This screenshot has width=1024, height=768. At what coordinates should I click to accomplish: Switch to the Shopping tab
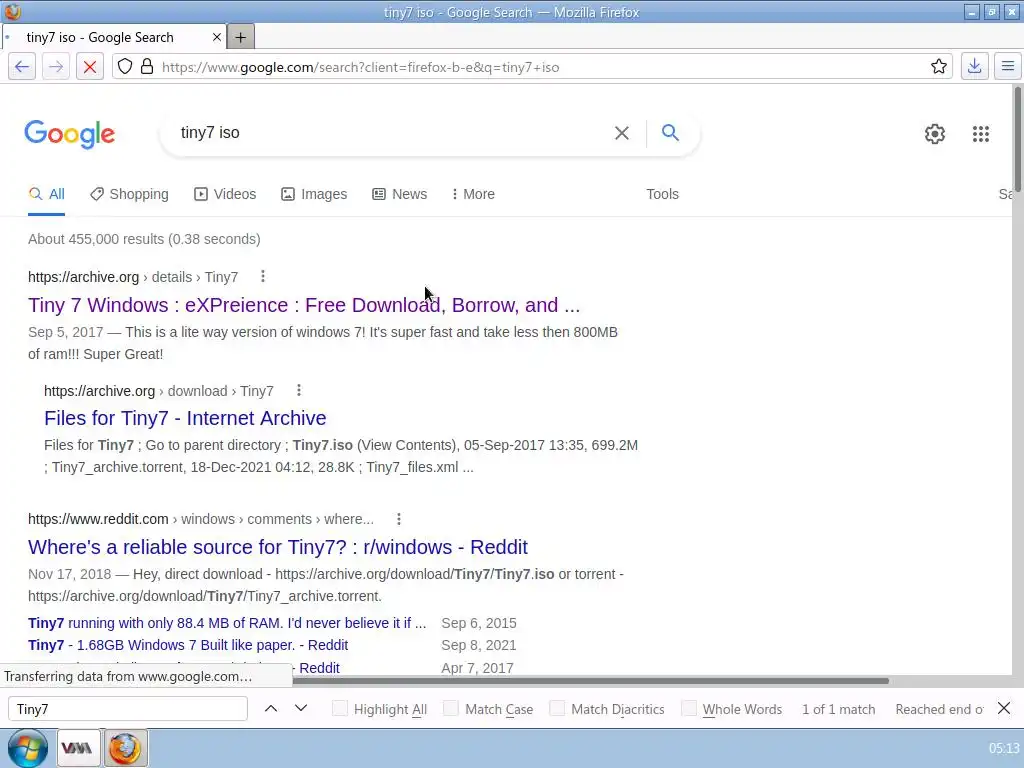[129, 194]
